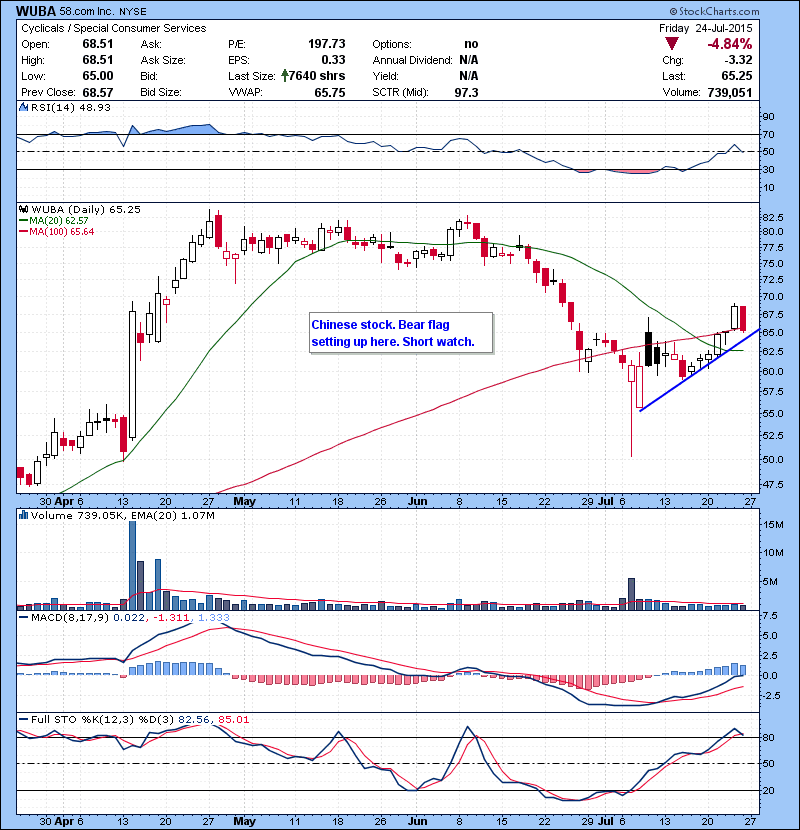Click the Bear flag annotation text box
This screenshot has height=830, width=800.
401,333
